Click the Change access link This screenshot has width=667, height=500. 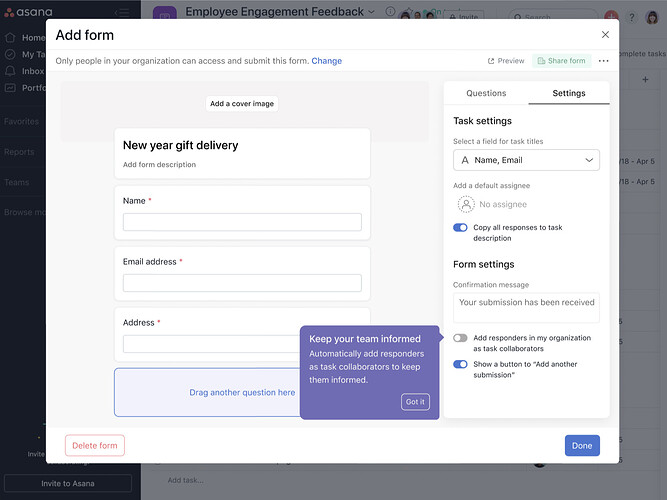(x=326, y=61)
